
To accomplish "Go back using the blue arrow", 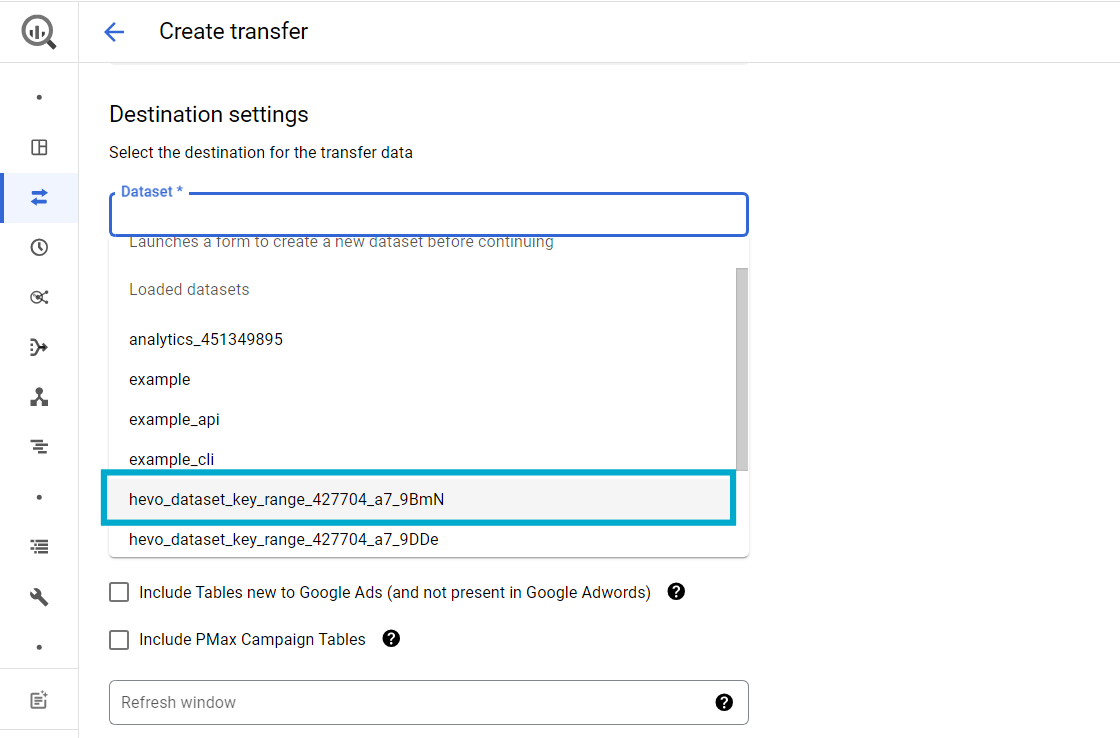I will [x=114, y=31].
